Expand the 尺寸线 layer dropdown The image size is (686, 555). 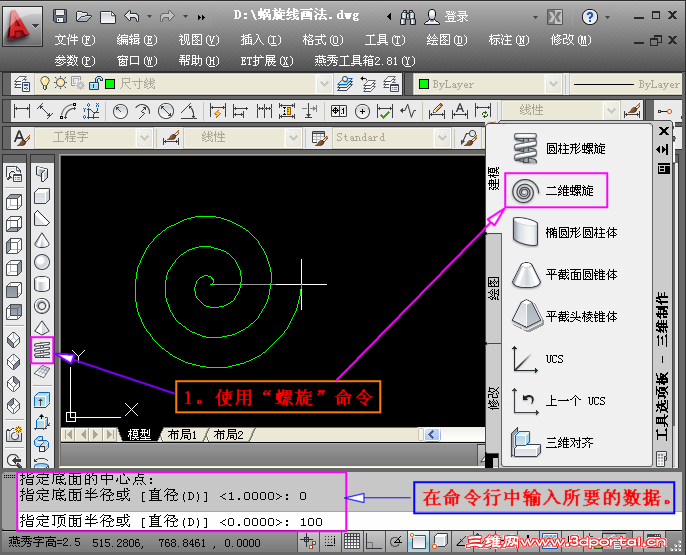point(324,84)
